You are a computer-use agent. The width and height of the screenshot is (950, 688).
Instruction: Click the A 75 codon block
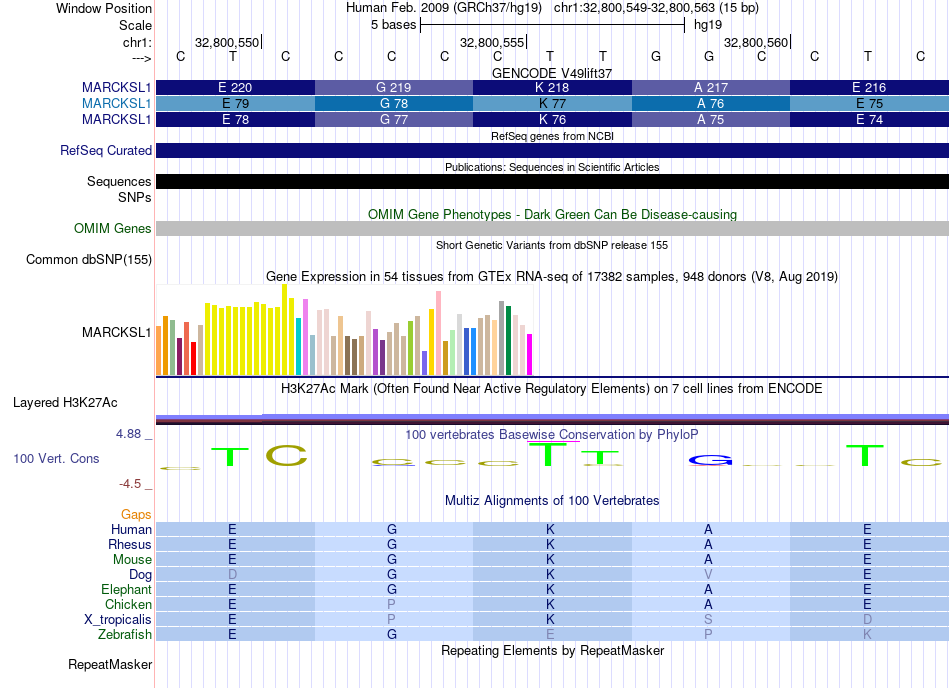[x=711, y=119]
